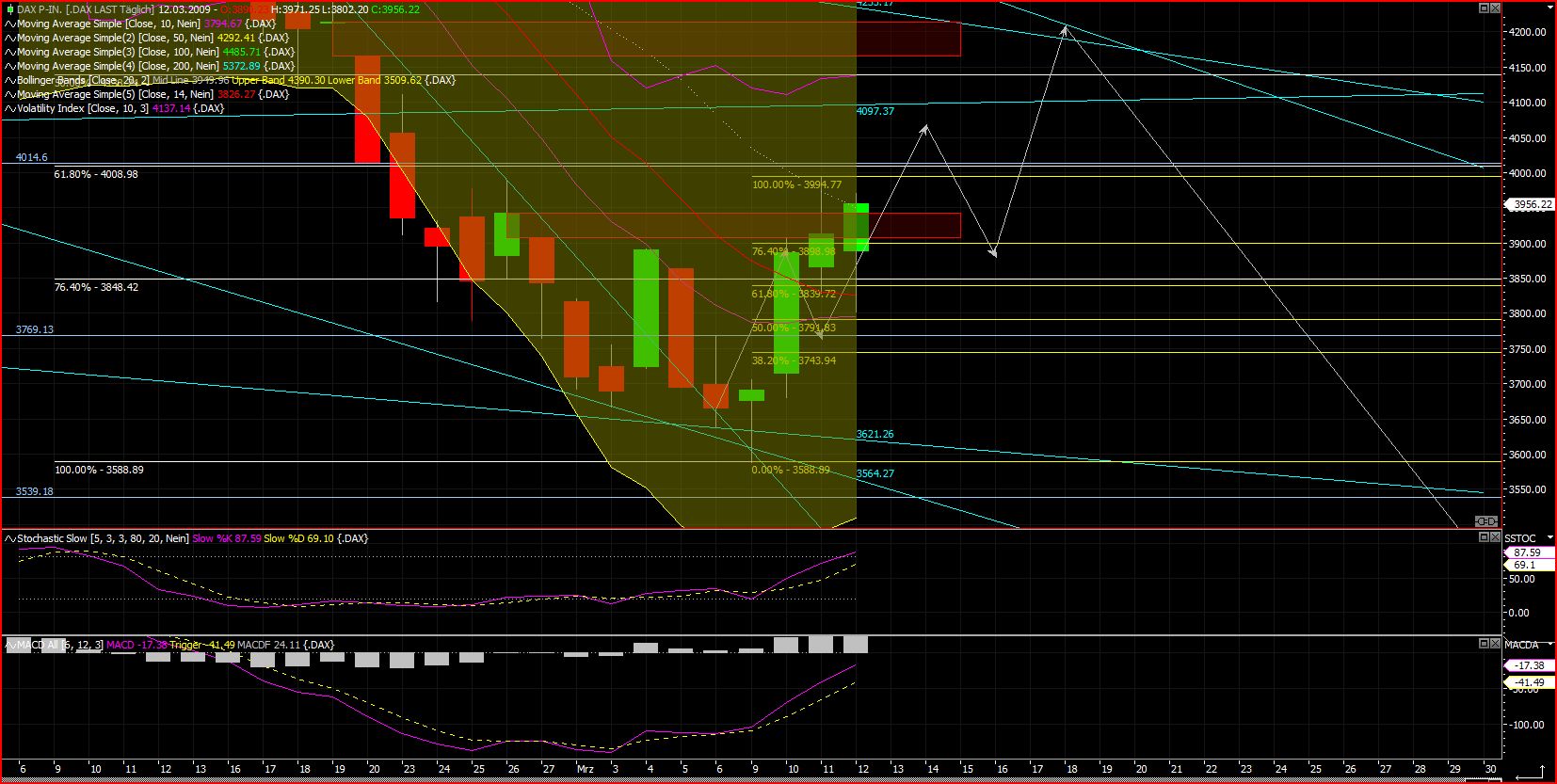Click the 61.80% - 4008.98 Fibonacci label
The width and height of the screenshot is (1557, 784).
click(96, 174)
